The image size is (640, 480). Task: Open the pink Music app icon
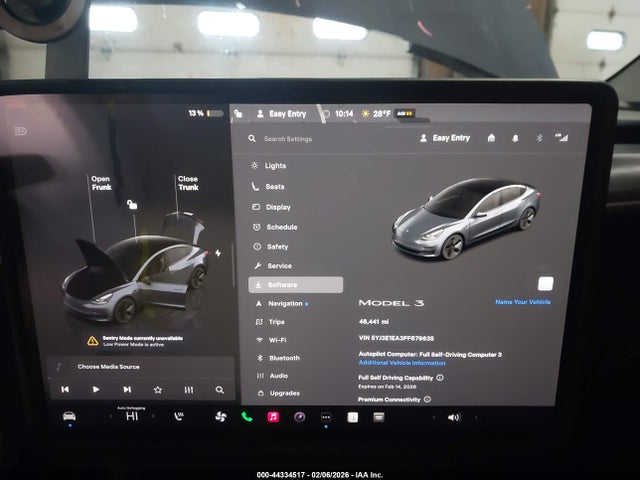[x=273, y=416]
